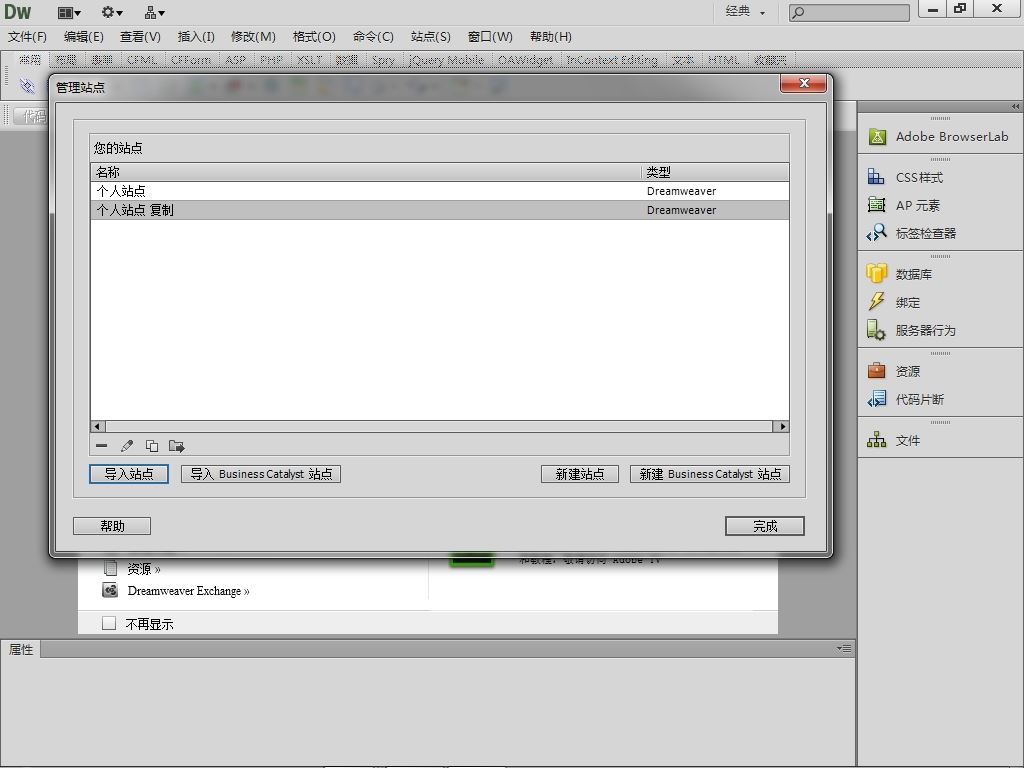Viewport: 1024px width, 768px height.
Task: Open 资源 » link on welcome screen
Action: (x=144, y=569)
